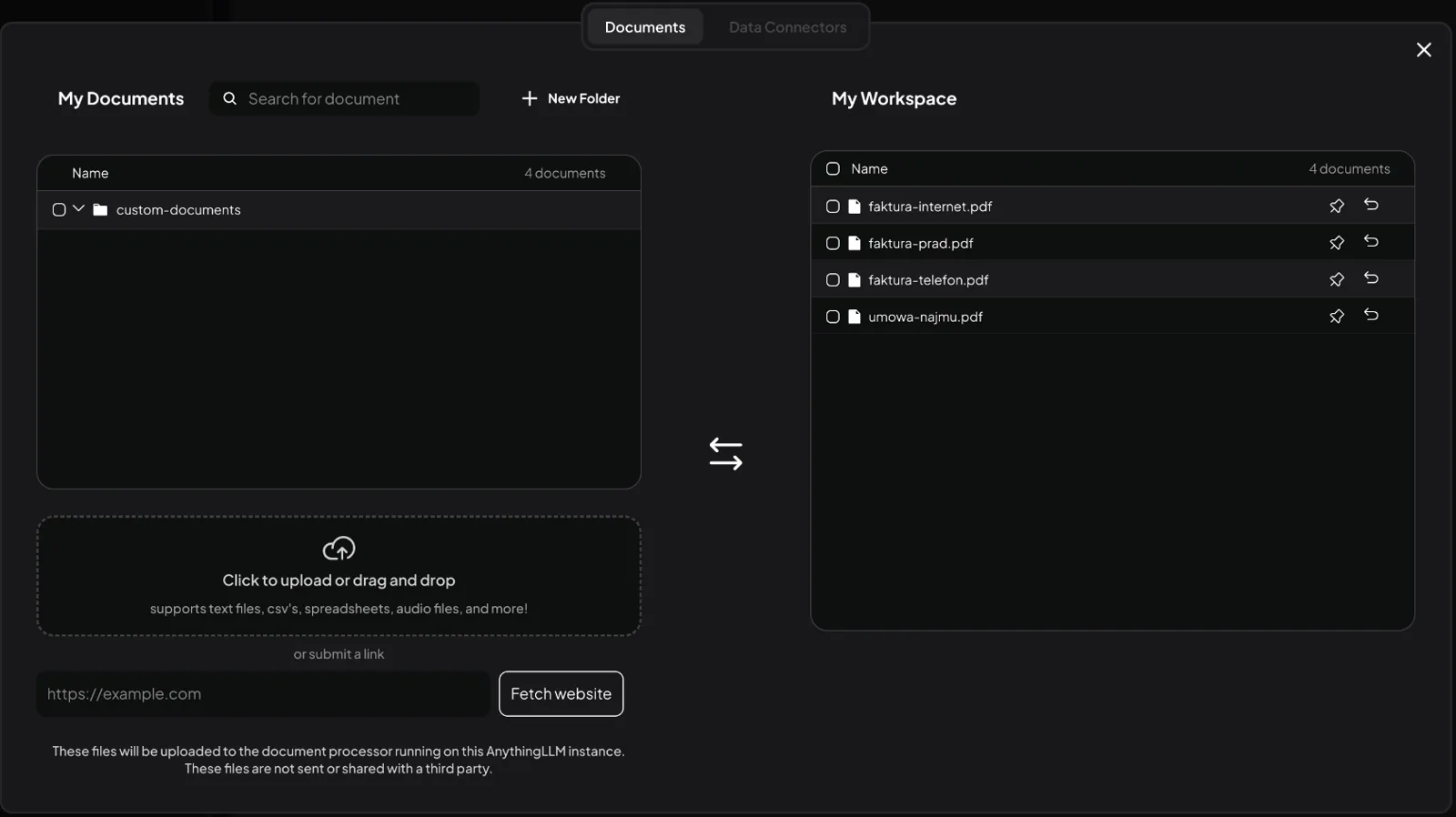This screenshot has width=1456, height=817.
Task: Pin umowa-najmu.pdf to the workspace
Action: (1336, 317)
